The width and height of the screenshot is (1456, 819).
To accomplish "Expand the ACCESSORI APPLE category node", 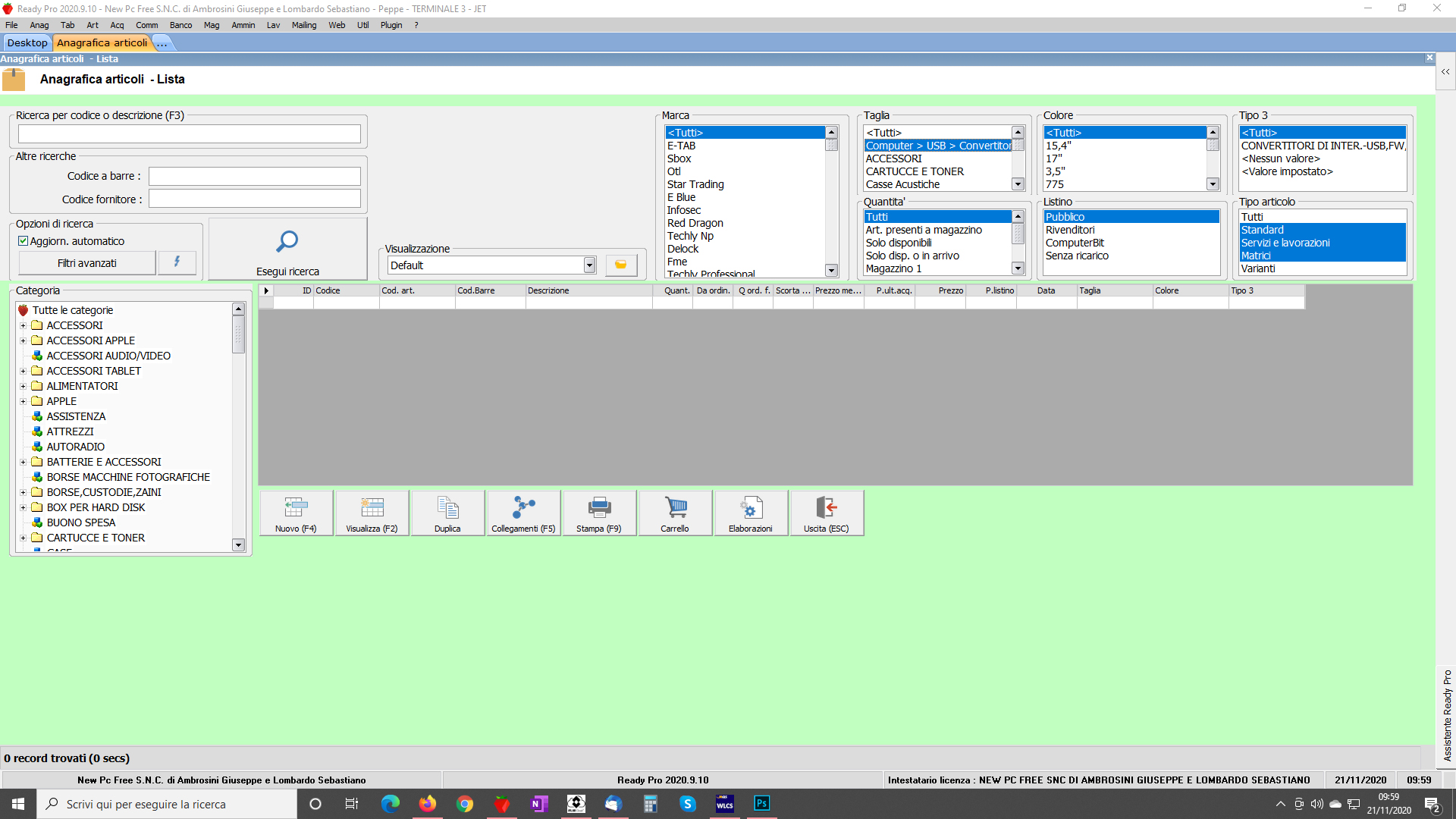I will 23,340.
